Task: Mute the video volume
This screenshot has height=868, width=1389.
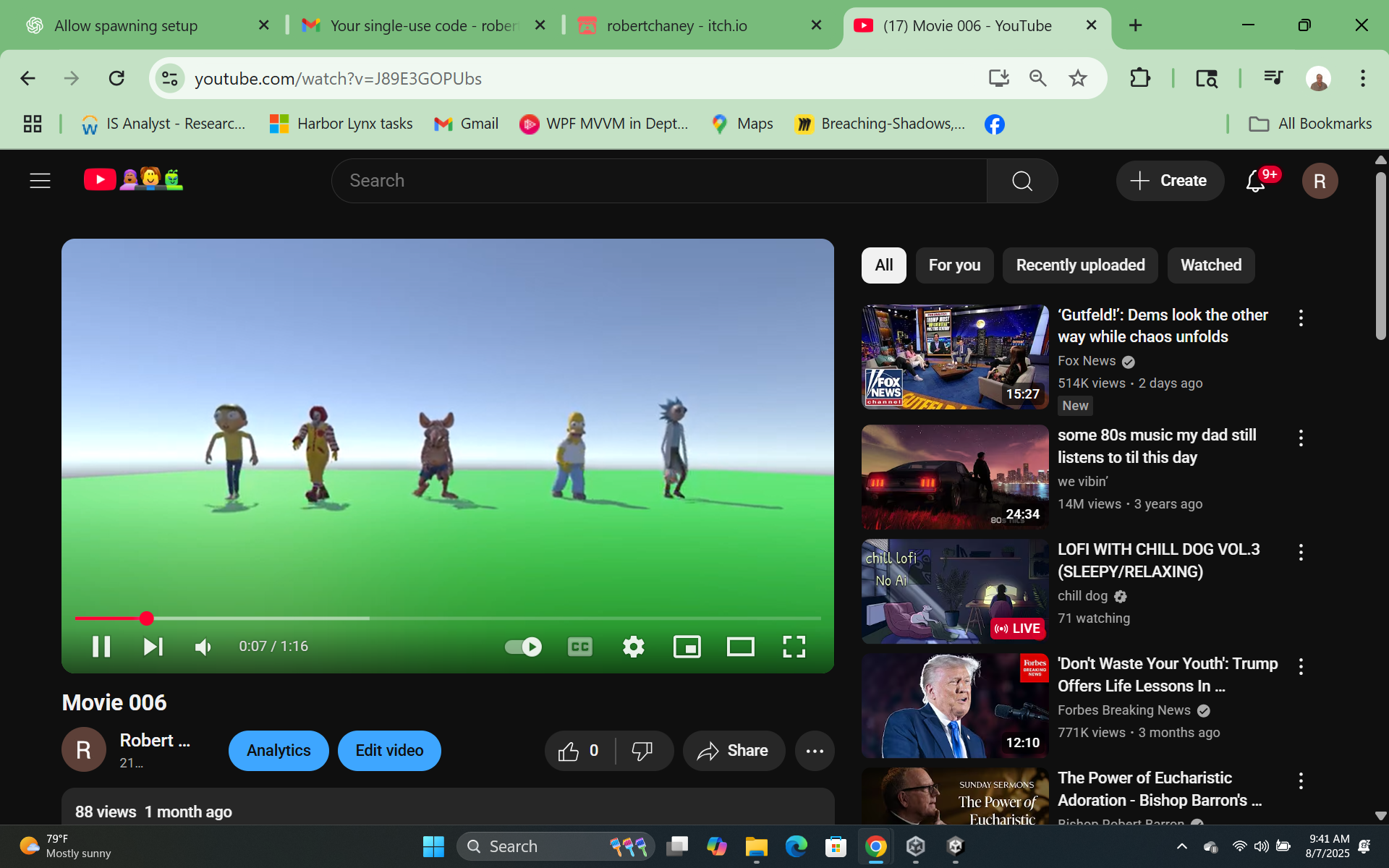Action: (x=203, y=646)
